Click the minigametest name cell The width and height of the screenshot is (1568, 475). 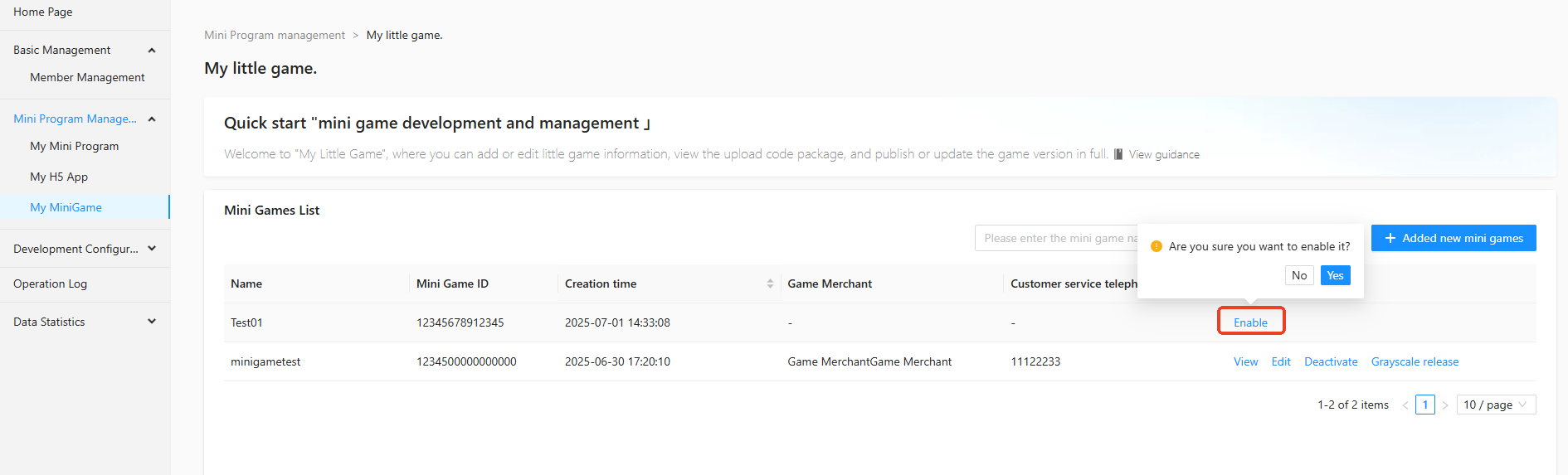tap(265, 361)
